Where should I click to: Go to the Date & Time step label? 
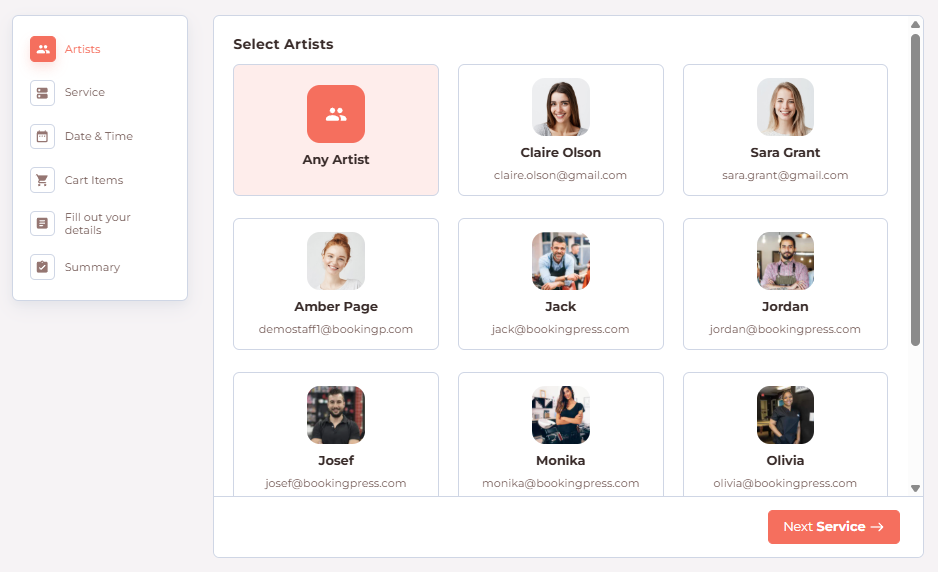99,136
